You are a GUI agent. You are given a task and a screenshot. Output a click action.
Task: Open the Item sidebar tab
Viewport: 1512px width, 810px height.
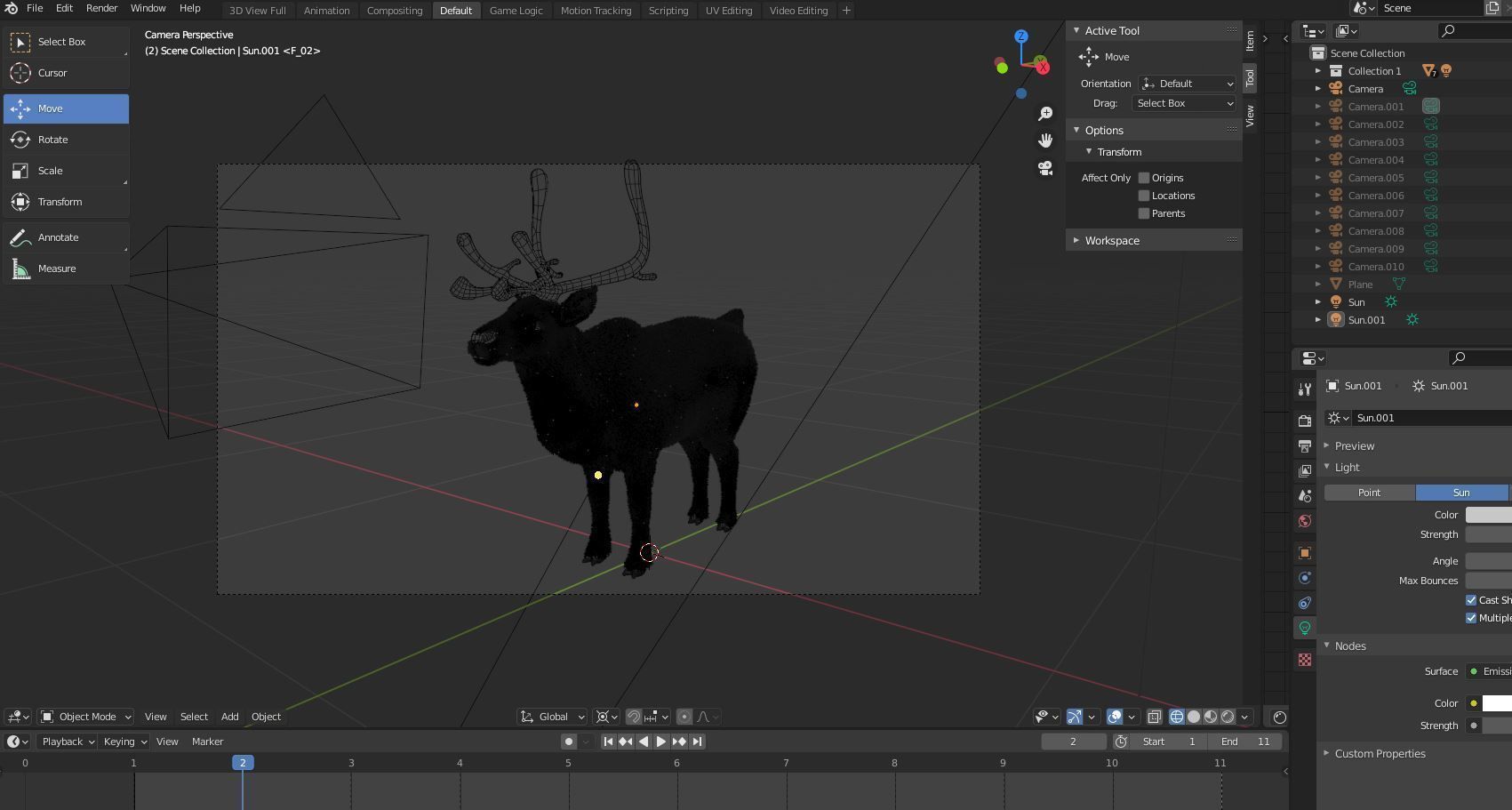pos(1250,40)
